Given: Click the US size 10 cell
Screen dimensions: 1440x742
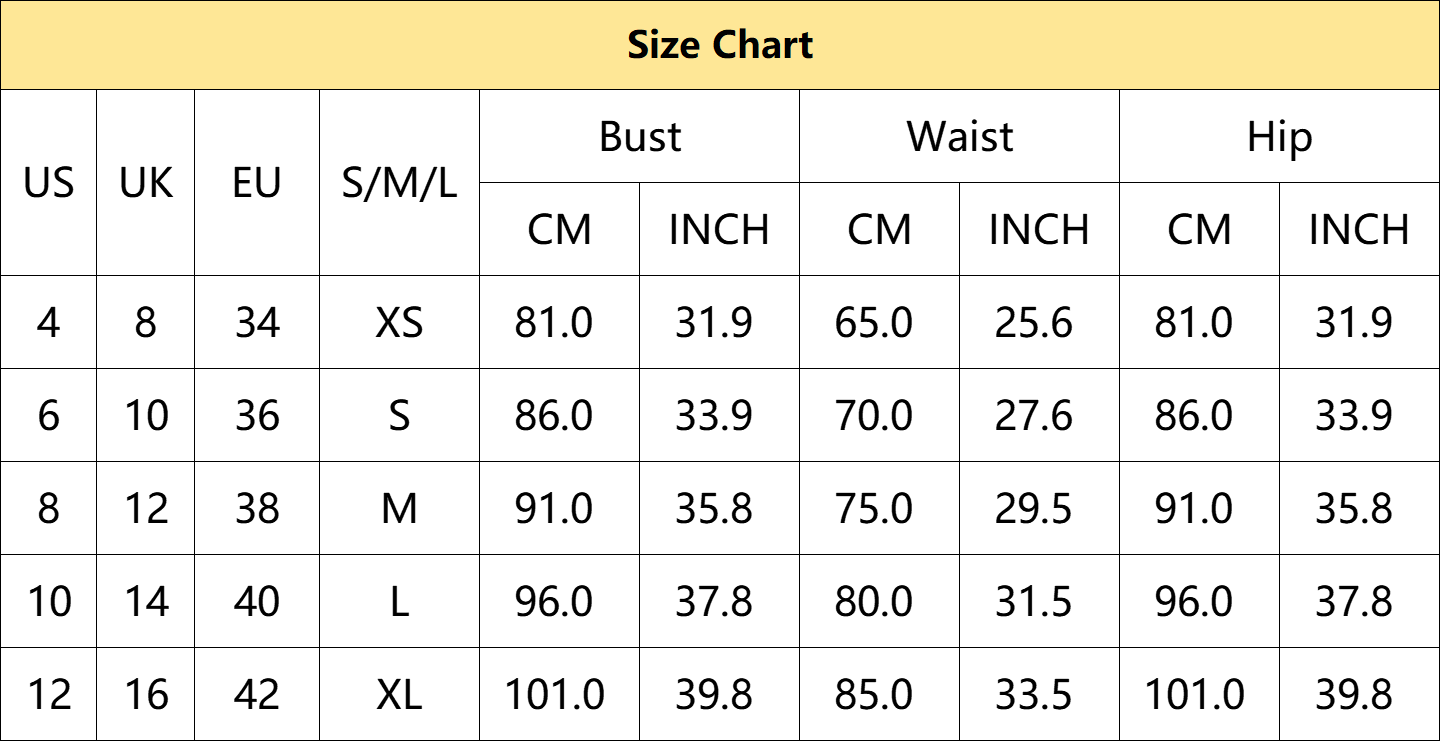Looking at the screenshot, I should coord(49,602).
